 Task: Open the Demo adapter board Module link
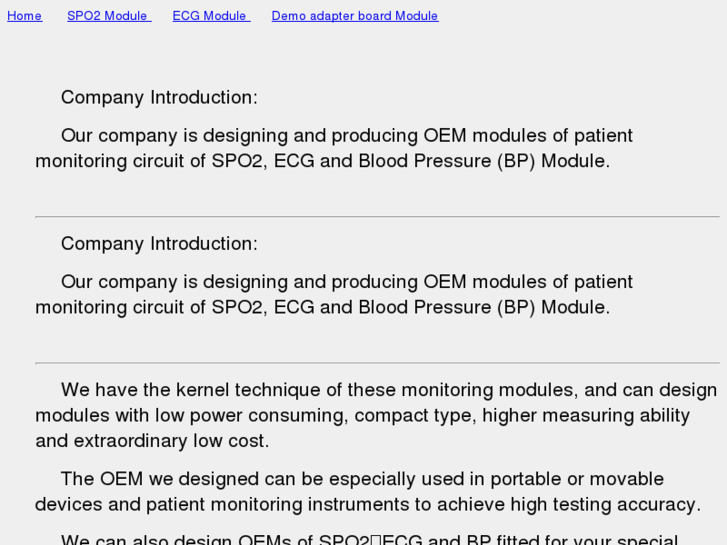[x=354, y=16]
